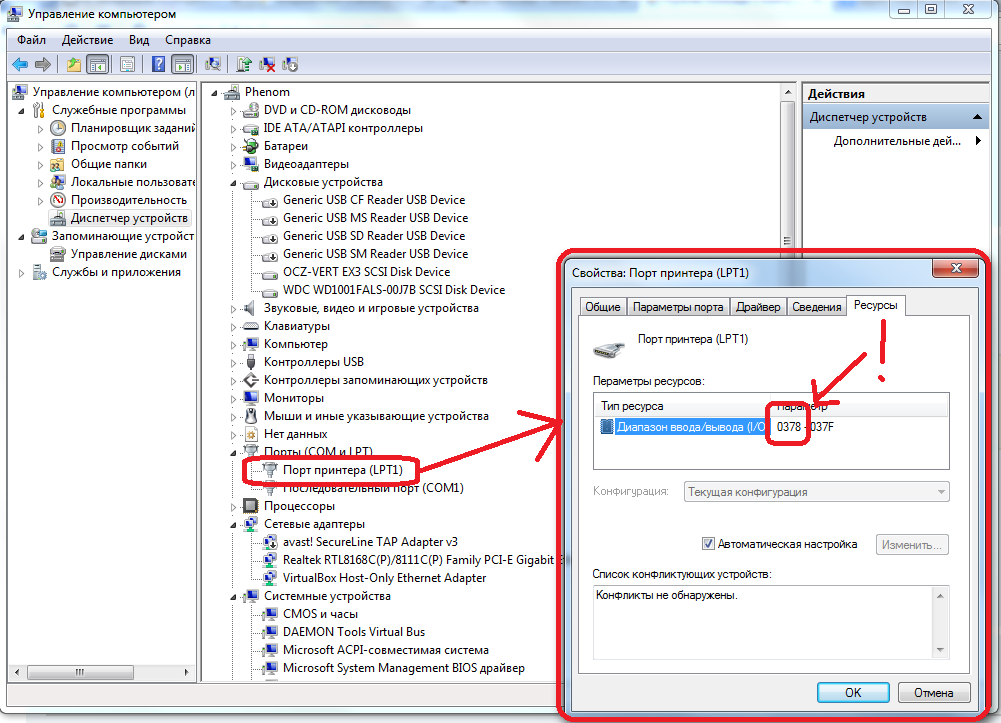1001x723 pixels.
Task: Select Generic USB CF Reader USB Device
Action: [374, 200]
